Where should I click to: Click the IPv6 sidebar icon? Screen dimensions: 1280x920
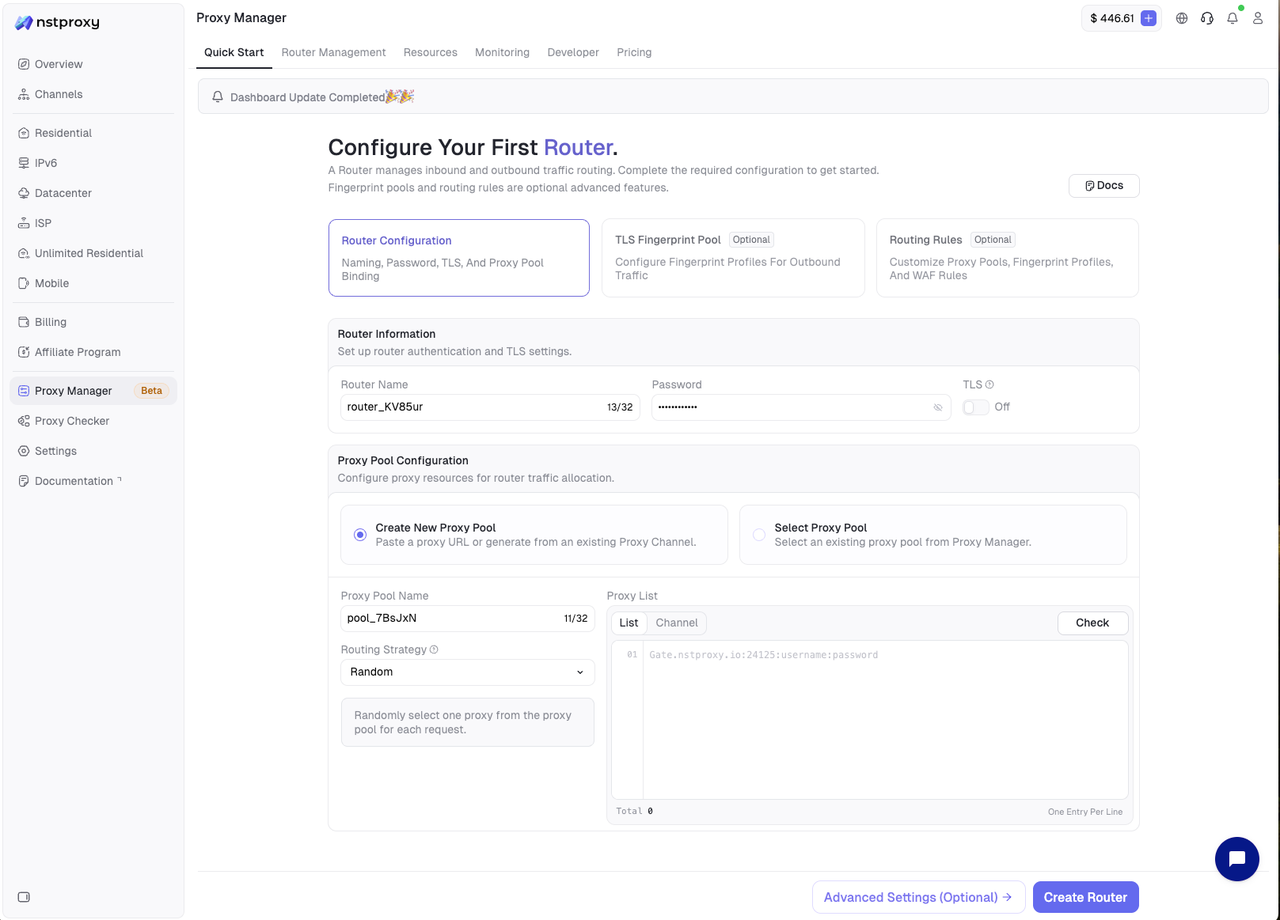click(24, 163)
